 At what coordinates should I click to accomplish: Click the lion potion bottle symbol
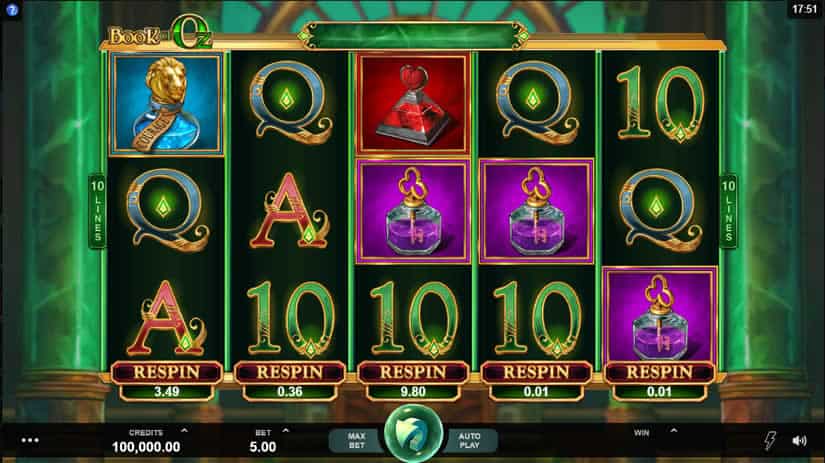pos(166,104)
